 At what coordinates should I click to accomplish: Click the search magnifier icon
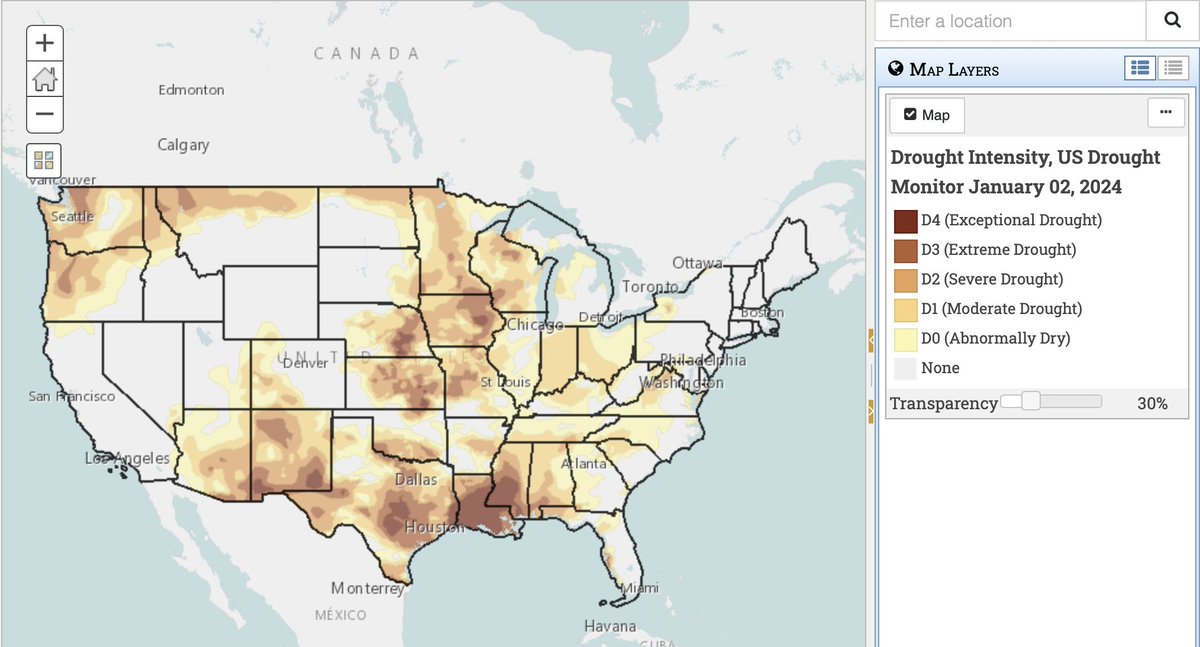click(x=1170, y=20)
